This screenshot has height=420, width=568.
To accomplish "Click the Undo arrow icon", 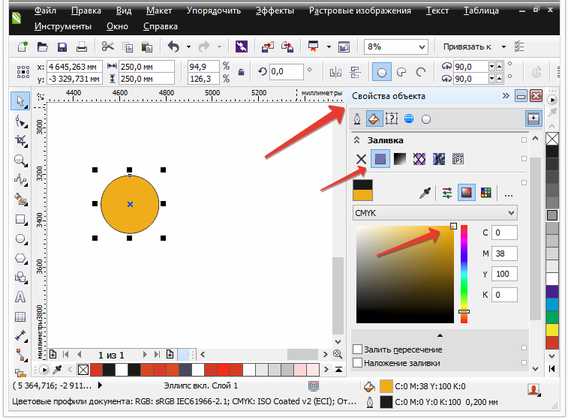I will 174,47.
